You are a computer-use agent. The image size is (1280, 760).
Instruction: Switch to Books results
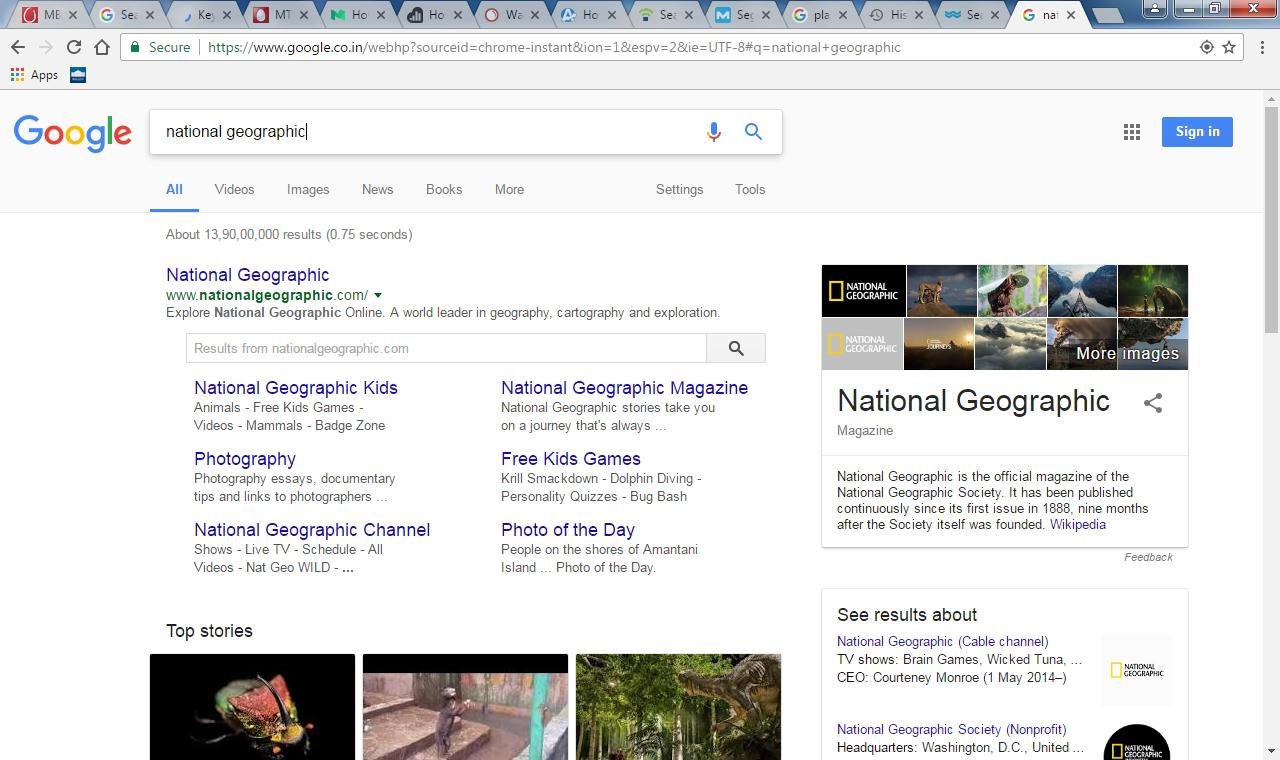click(444, 189)
